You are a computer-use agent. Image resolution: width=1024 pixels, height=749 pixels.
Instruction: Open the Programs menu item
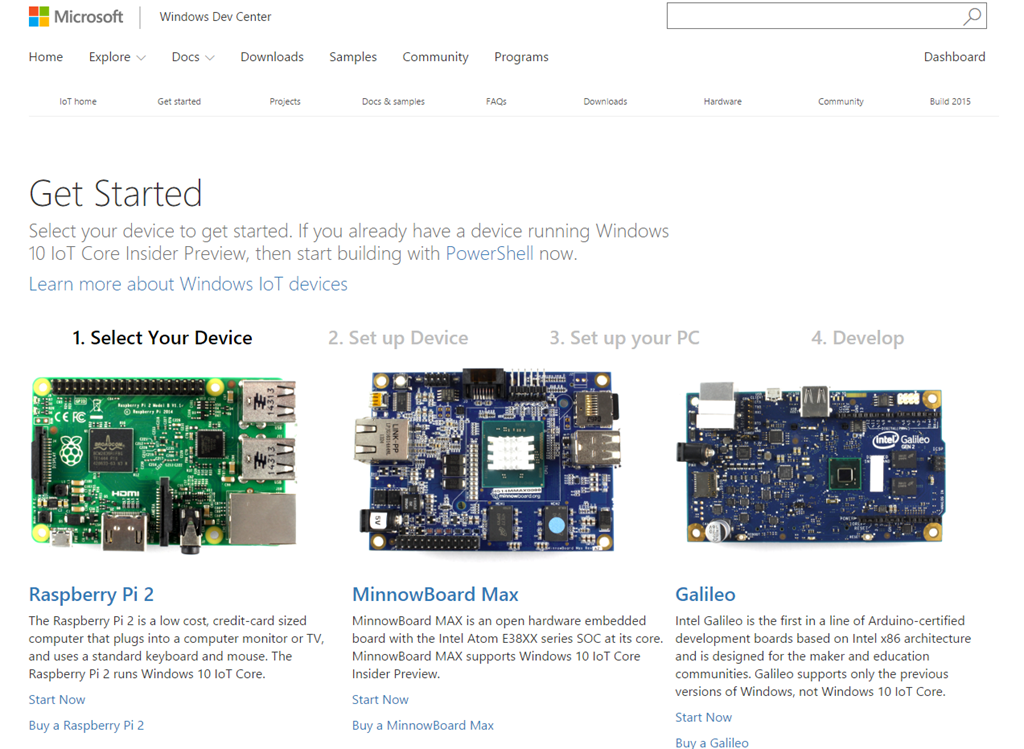click(x=521, y=57)
